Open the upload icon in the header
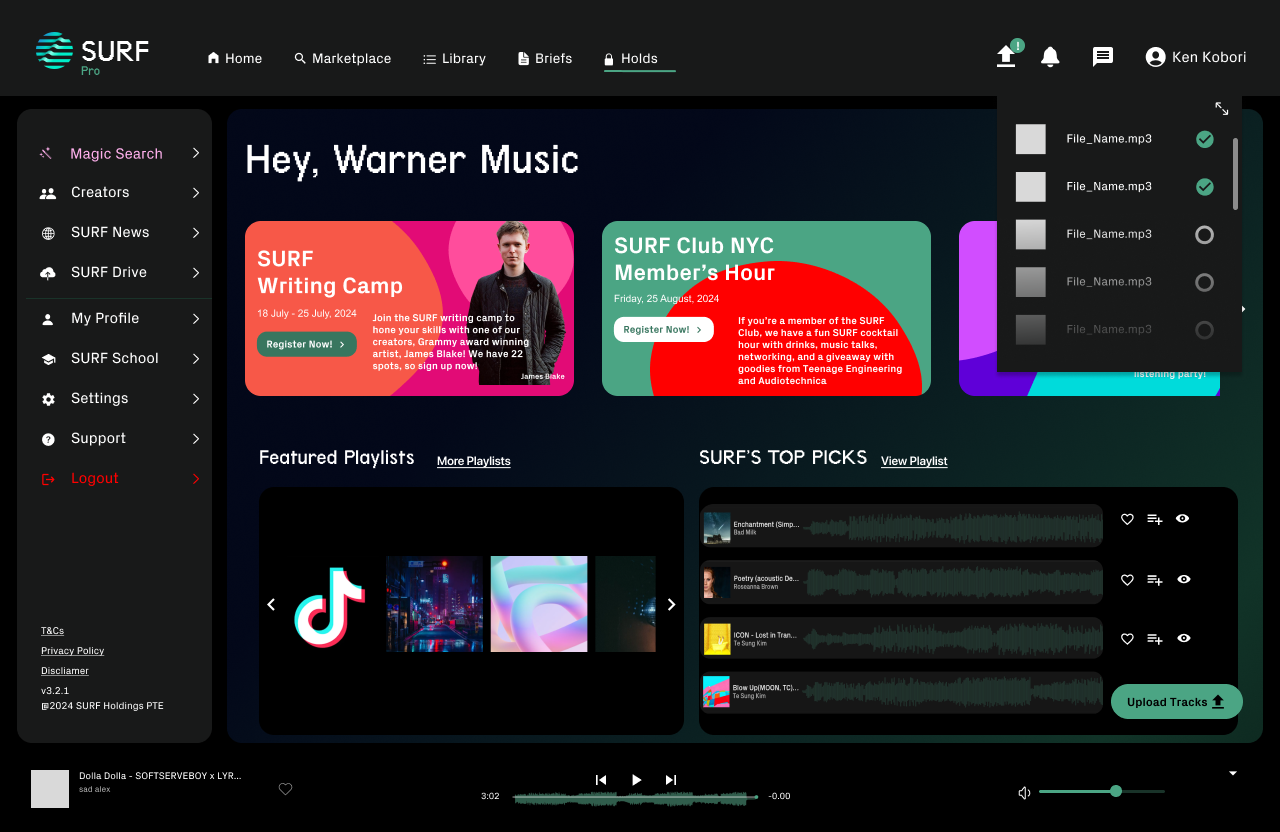Viewport: 1280px width, 832px height. 1006,57
